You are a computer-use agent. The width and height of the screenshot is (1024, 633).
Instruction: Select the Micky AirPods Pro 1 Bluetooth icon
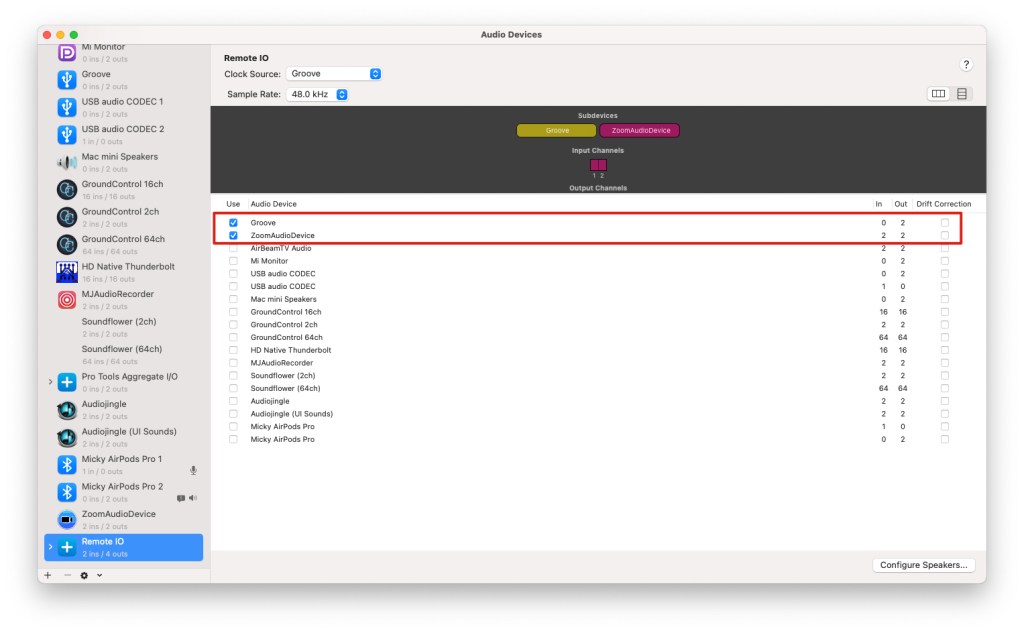tap(67, 464)
